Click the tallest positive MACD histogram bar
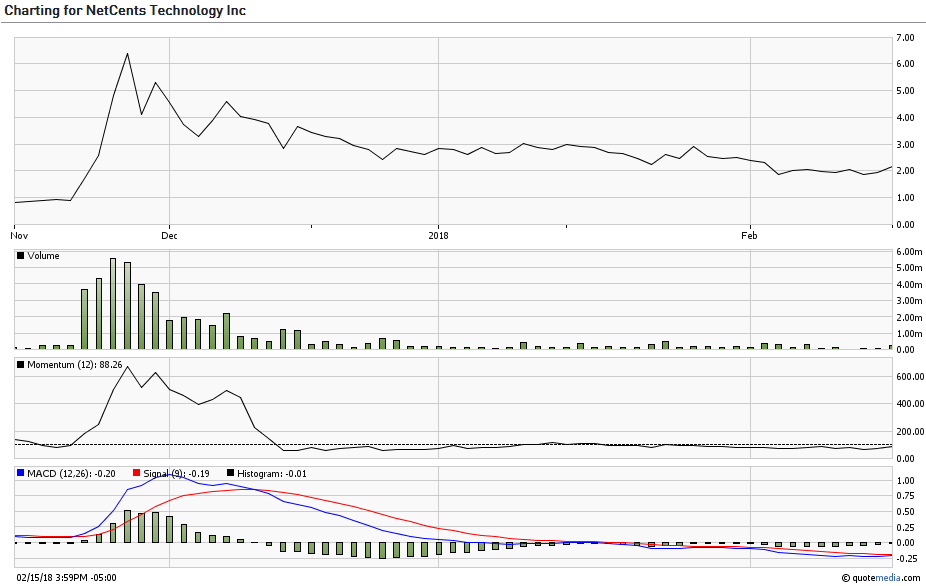 point(127,526)
